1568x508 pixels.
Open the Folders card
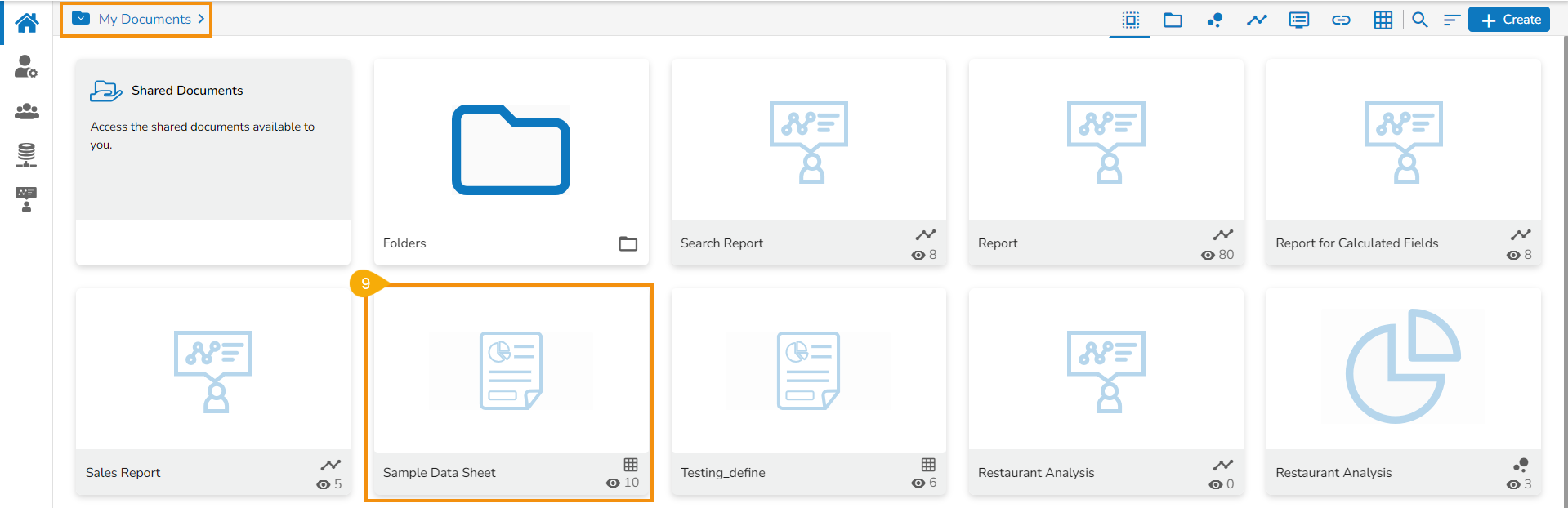pos(511,162)
